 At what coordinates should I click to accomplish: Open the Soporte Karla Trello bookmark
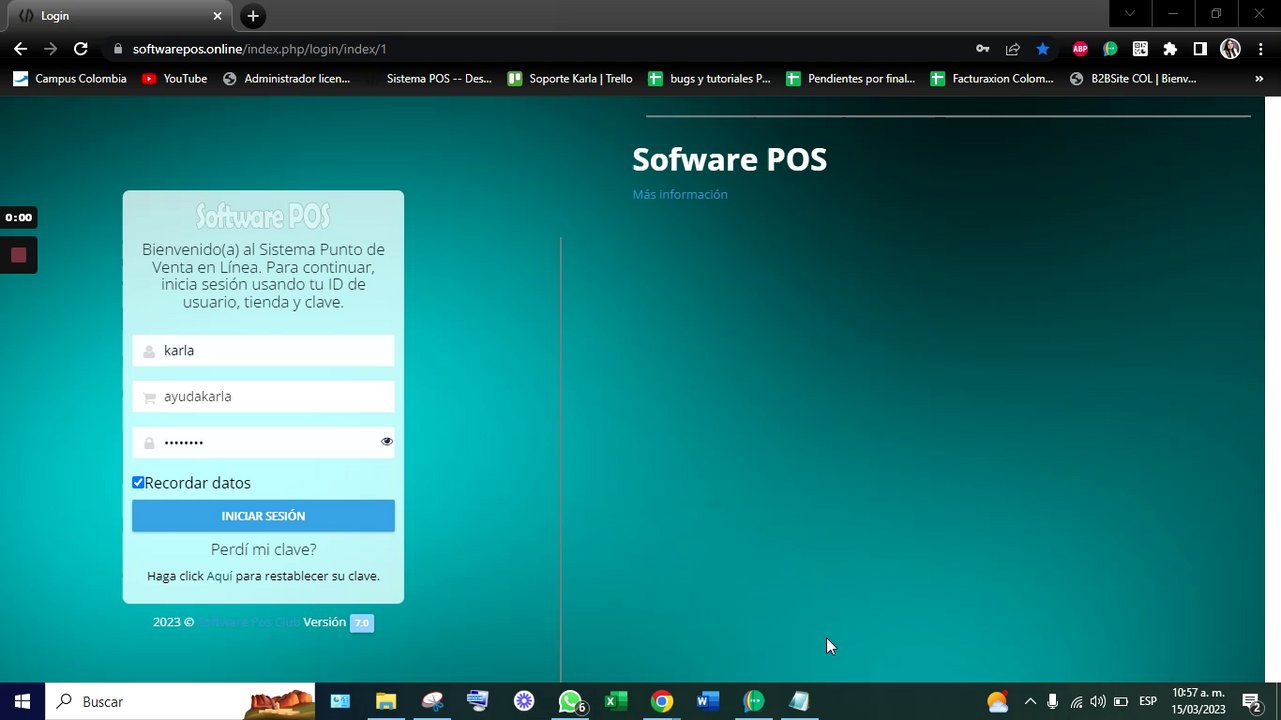click(570, 78)
